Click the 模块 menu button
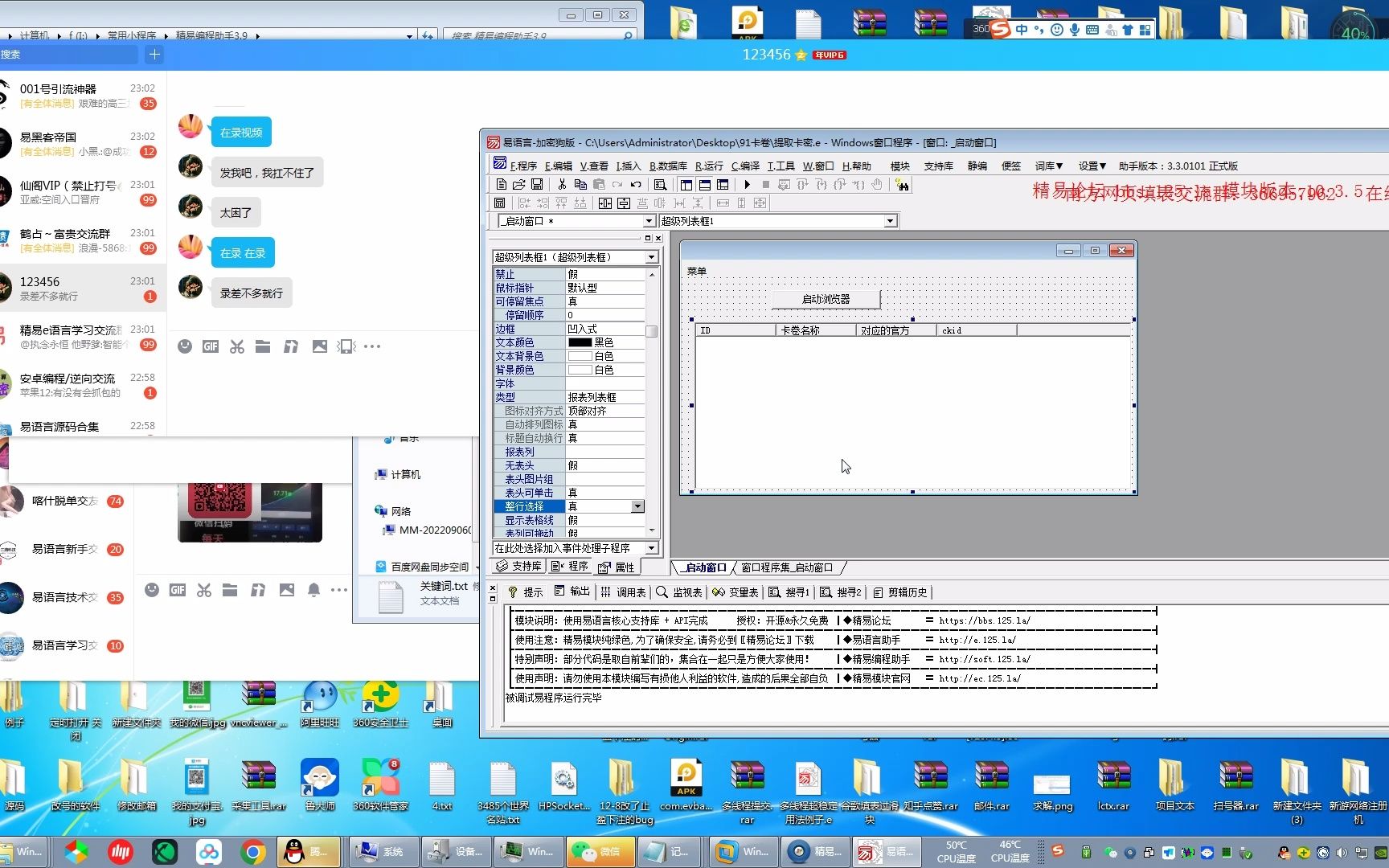The image size is (1389, 868). pyautogui.click(x=900, y=166)
